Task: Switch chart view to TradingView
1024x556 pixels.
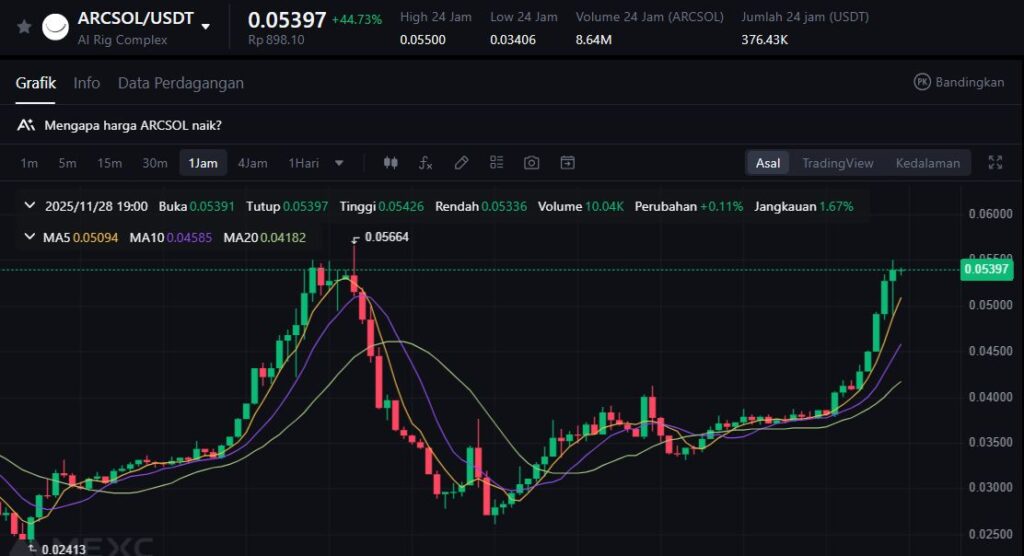Action: pos(837,163)
